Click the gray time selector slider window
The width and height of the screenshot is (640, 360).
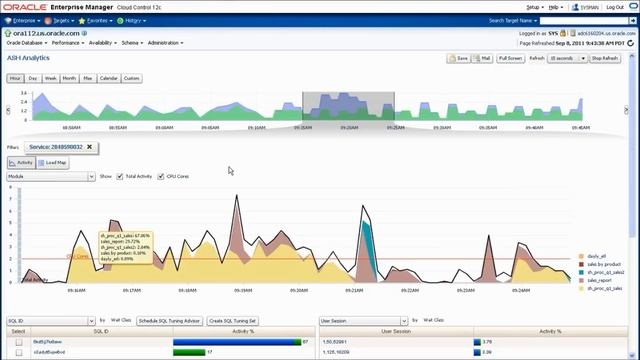click(348, 106)
